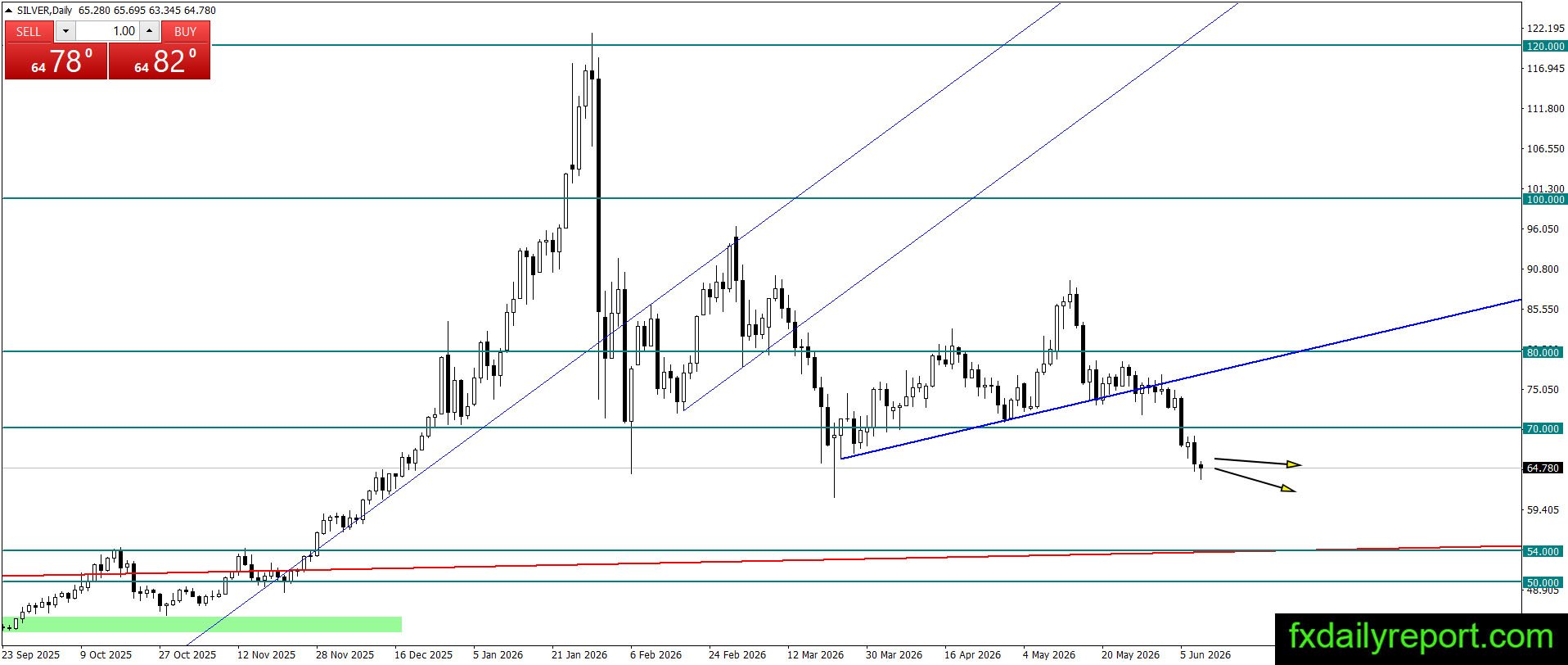1568x665 pixels.
Task: Collapse the one-click trading panel triangle
Action: (10, 11)
